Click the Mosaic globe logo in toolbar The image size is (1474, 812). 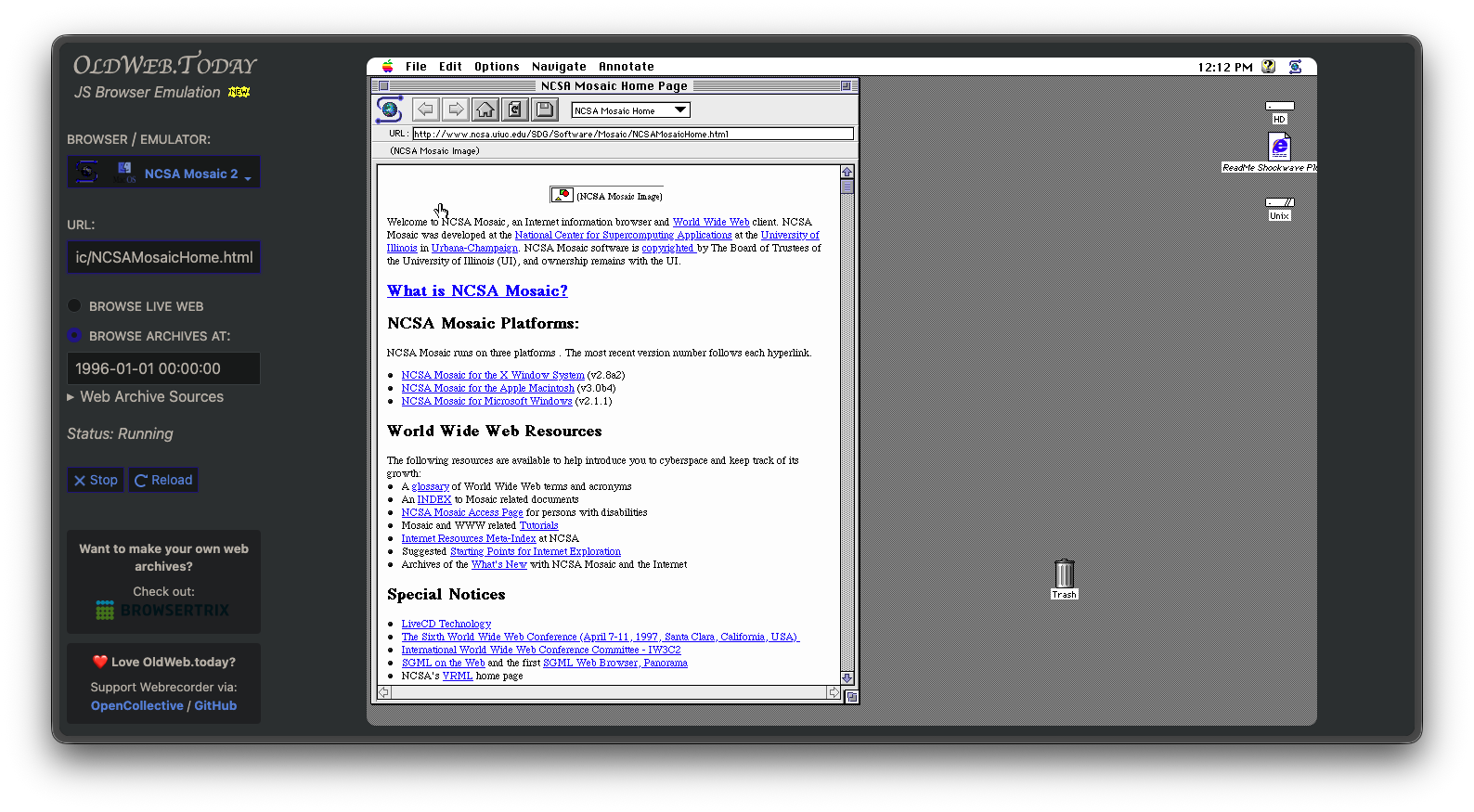tap(390, 110)
